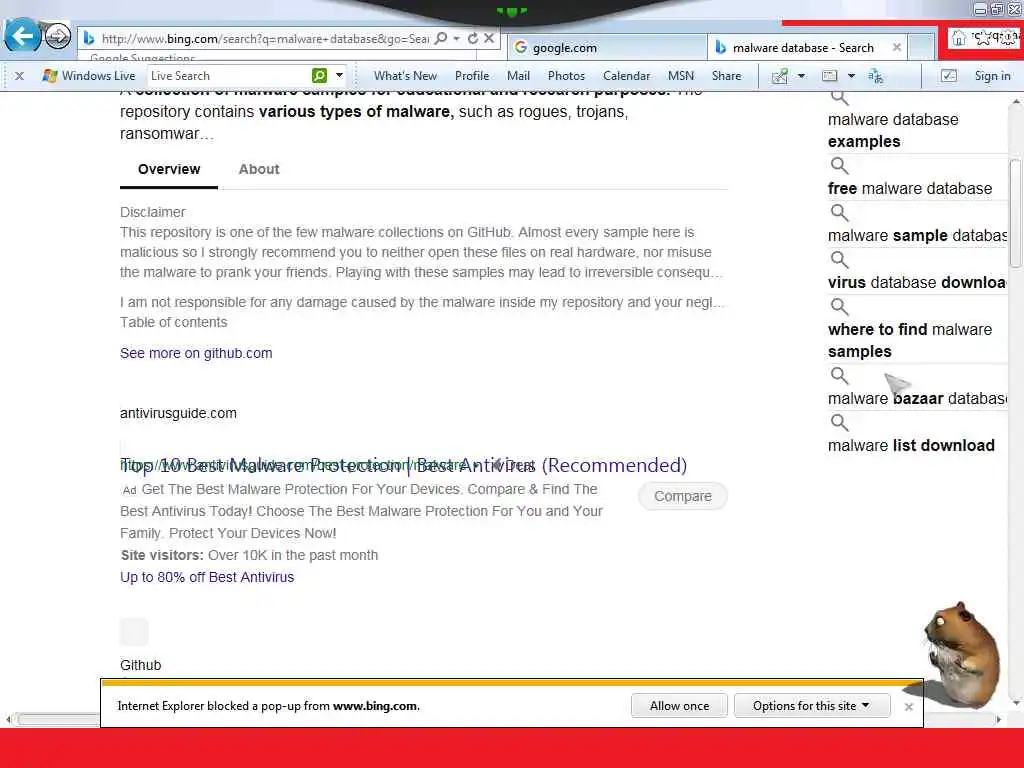Click magnifier icon above virus database download

pyautogui.click(x=839, y=260)
